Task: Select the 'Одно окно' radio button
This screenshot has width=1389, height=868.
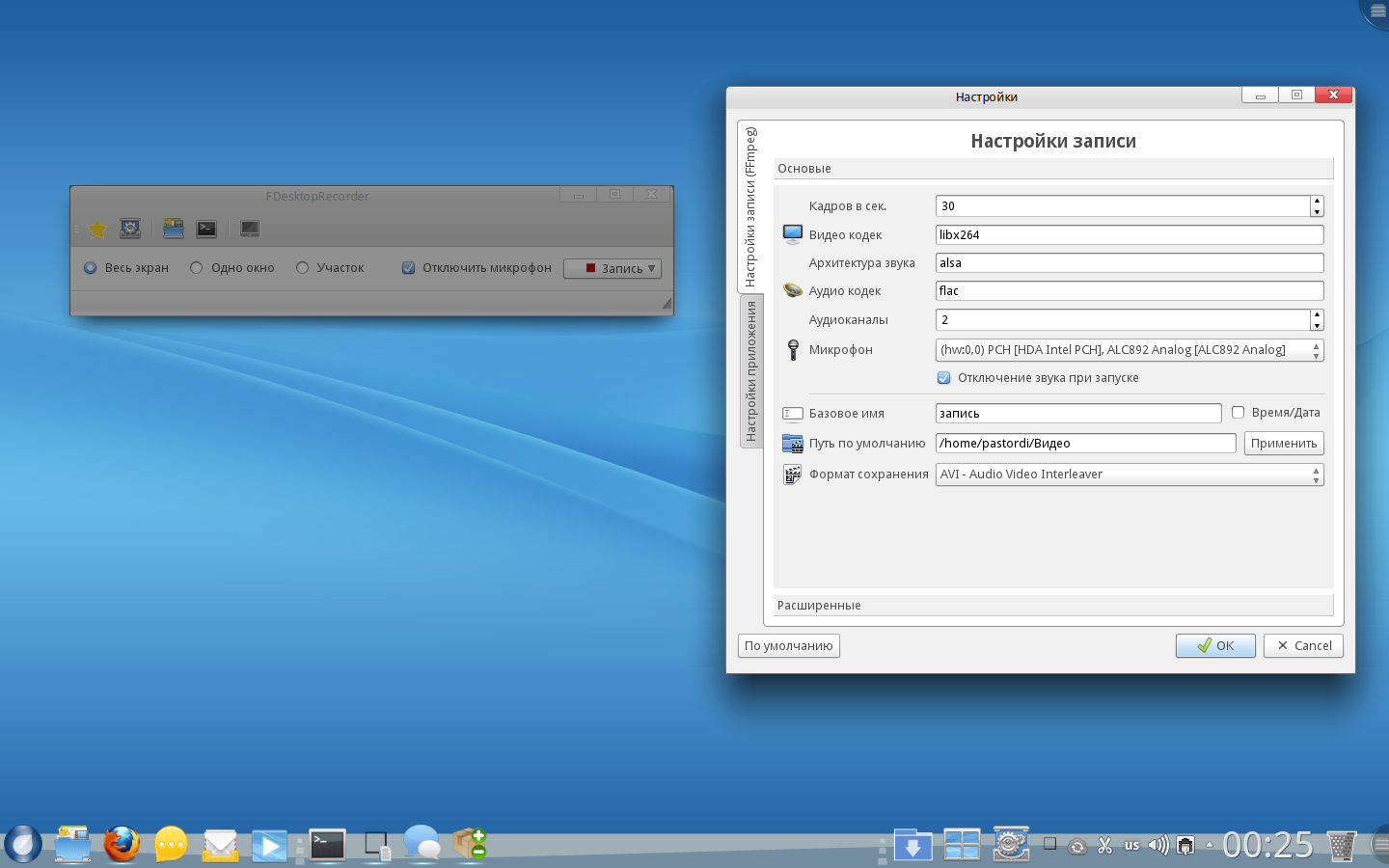Action: coord(197,268)
